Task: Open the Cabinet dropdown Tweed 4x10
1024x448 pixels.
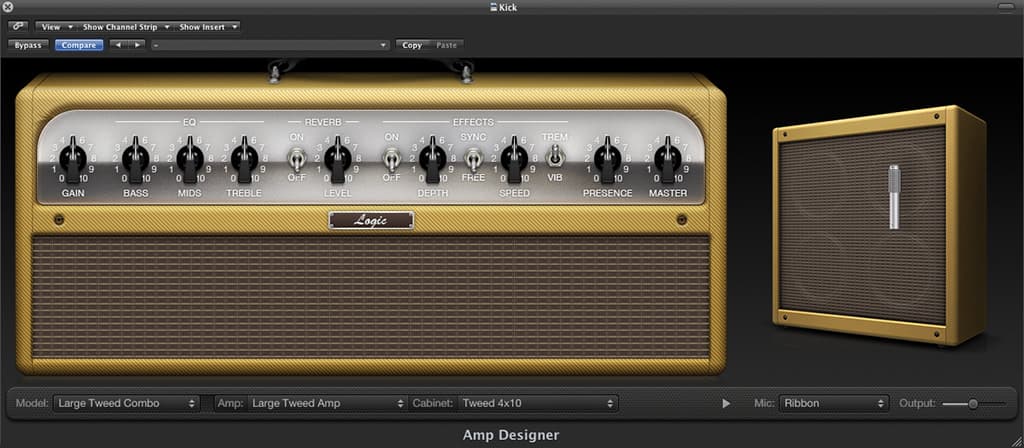Action: [x=538, y=404]
